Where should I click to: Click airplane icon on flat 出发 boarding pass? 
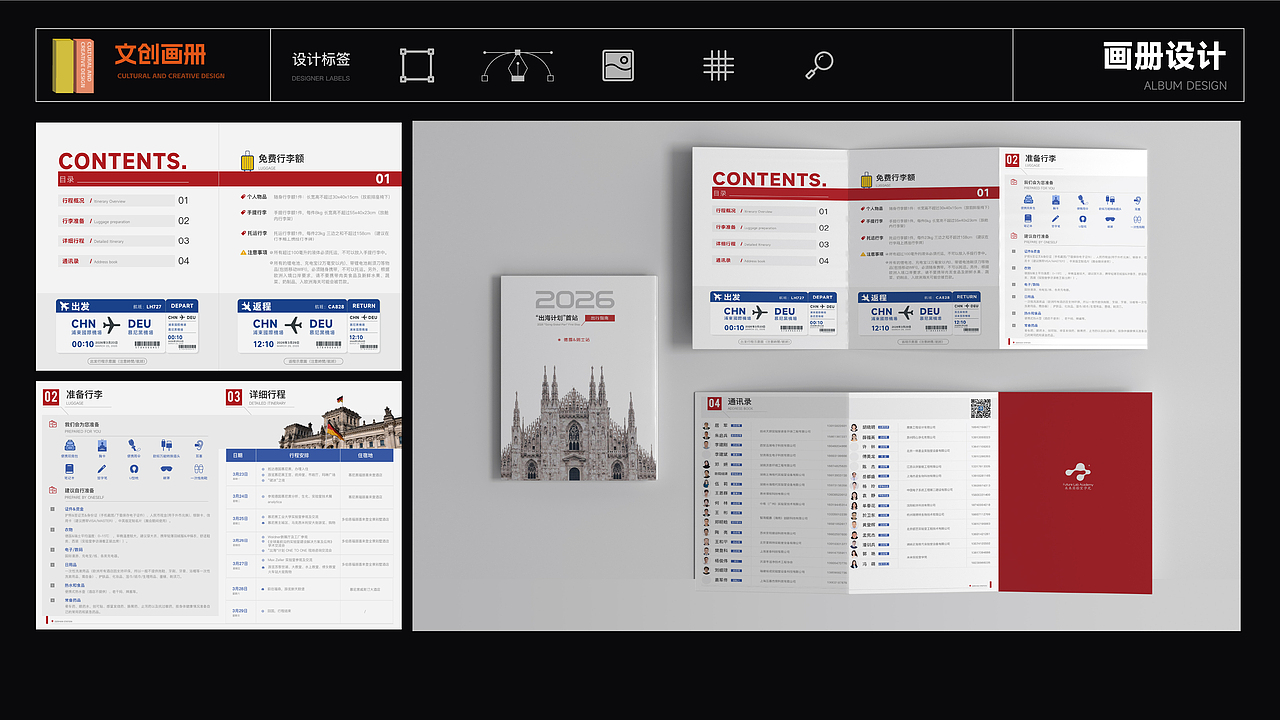[x=110, y=325]
